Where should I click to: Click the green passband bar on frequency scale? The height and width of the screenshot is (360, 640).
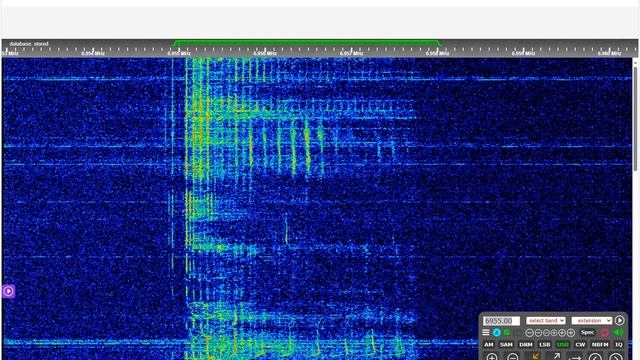(307, 42)
